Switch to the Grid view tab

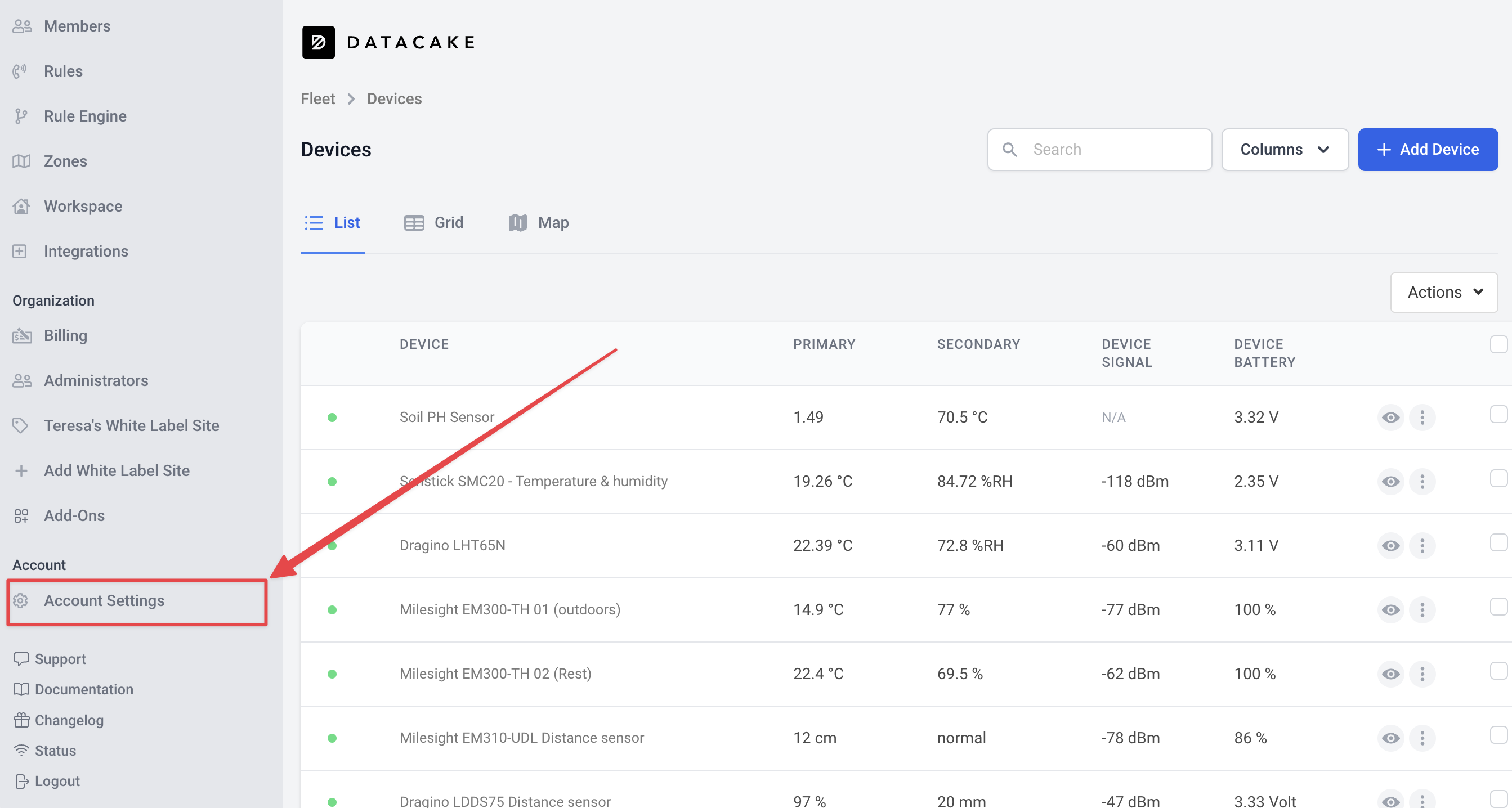pos(434,223)
